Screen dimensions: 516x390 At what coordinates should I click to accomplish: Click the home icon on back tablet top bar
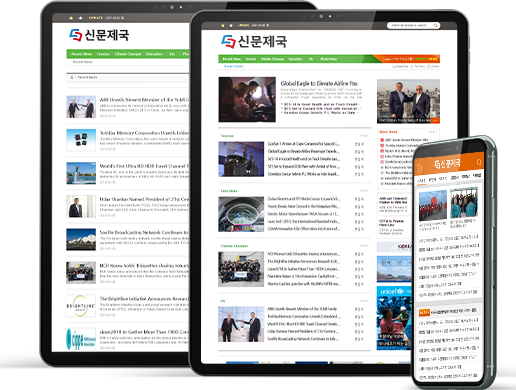tap(71, 18)
